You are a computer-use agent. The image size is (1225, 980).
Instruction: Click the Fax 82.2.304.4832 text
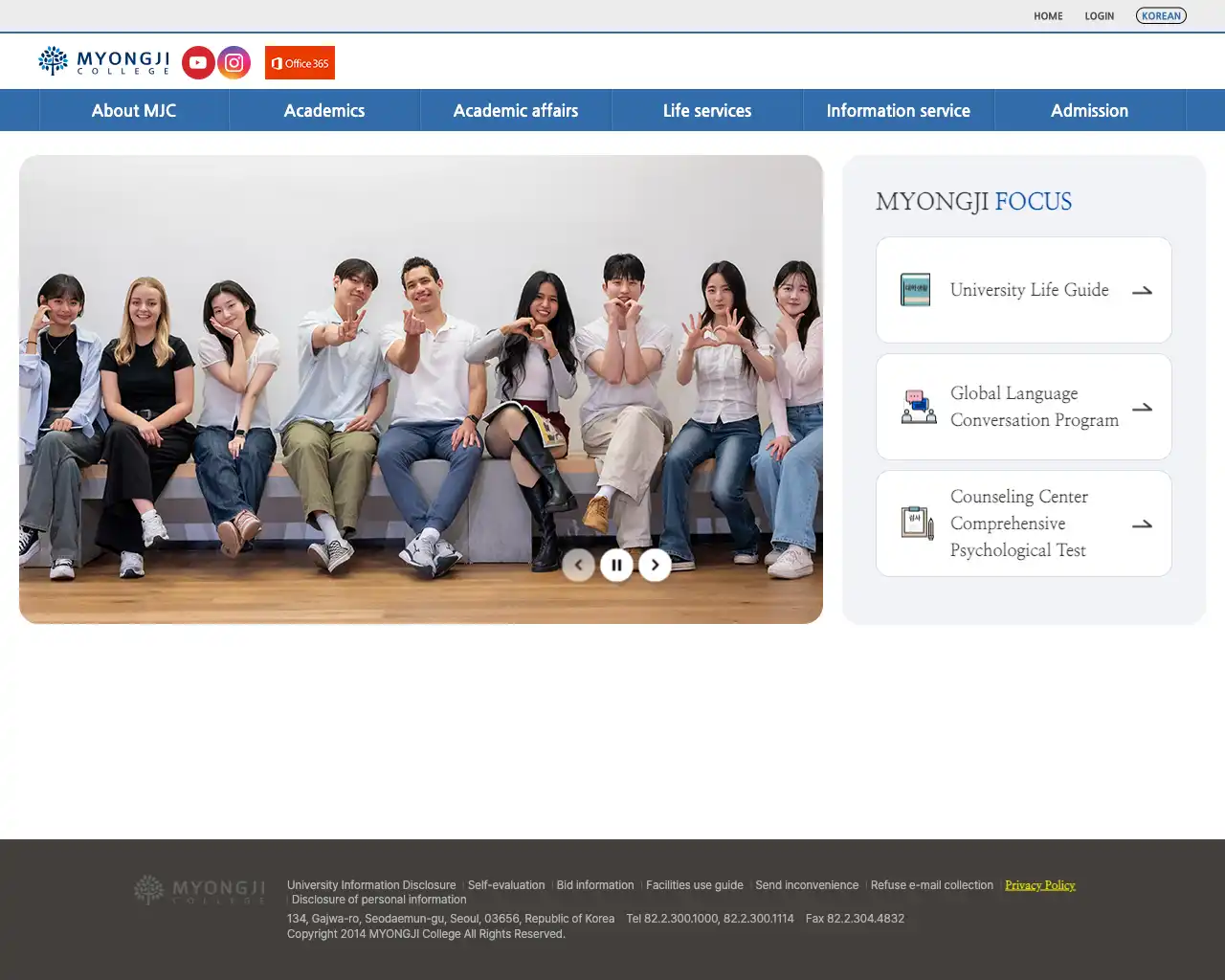(855, 919)
